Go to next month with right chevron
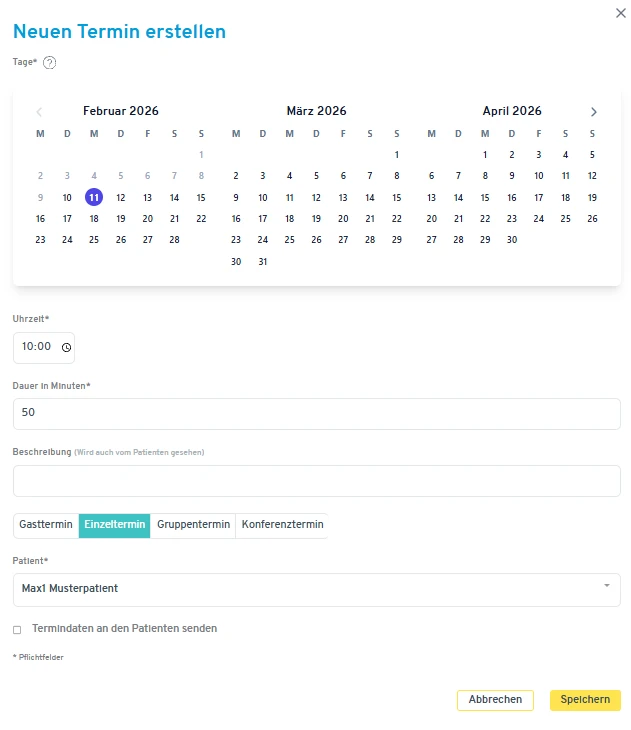The width and height of the screenshot is (631, 730). (594, 112)
